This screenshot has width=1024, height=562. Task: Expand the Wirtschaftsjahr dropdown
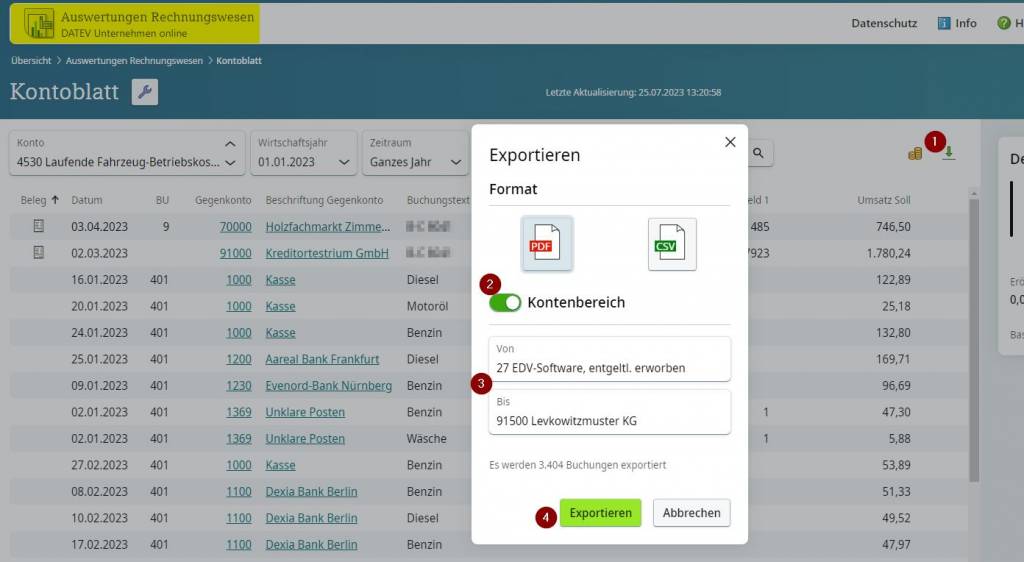(x=304, y=152)
